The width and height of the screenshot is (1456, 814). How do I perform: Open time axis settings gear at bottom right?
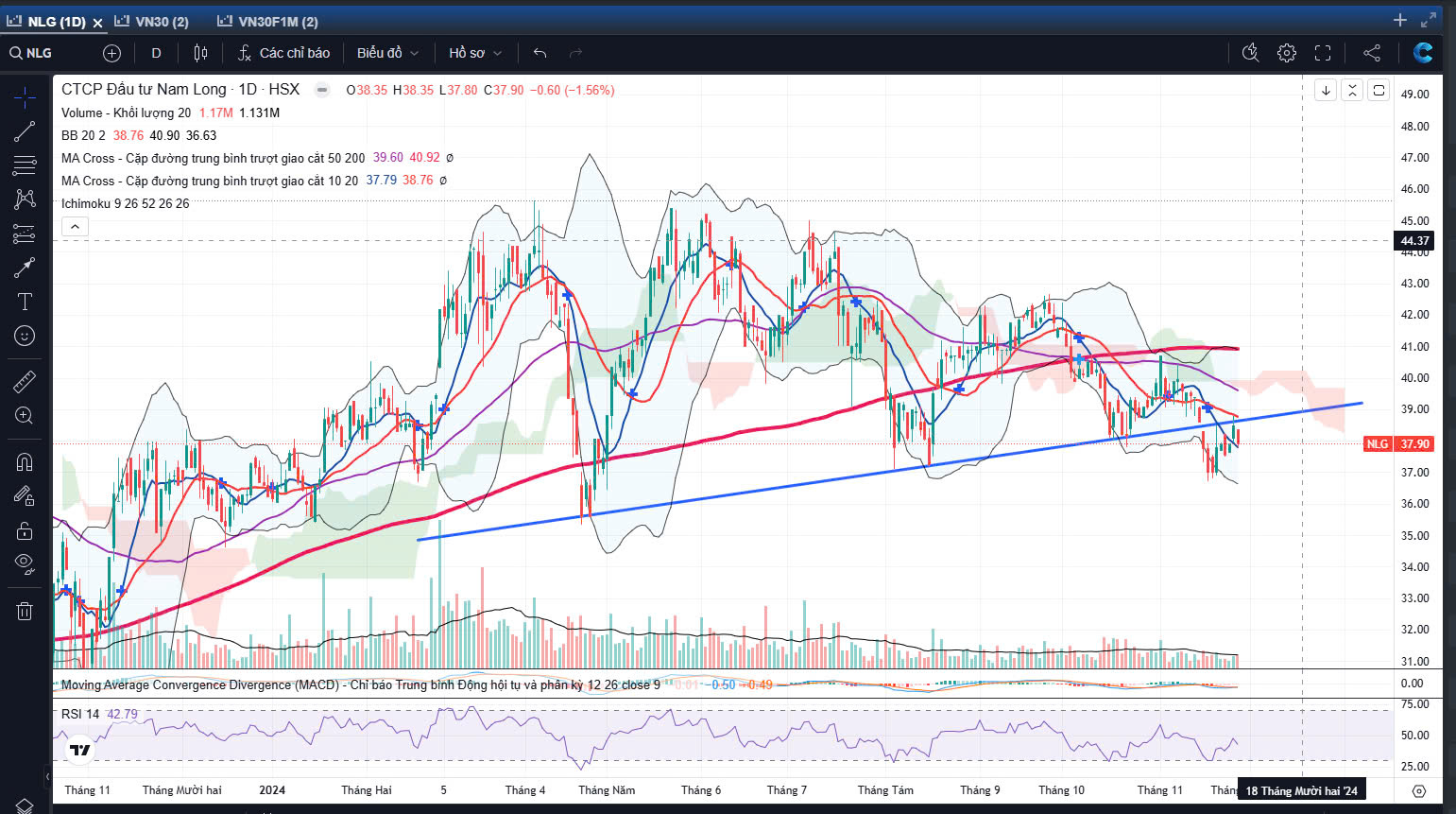(x=1418, y=790)
